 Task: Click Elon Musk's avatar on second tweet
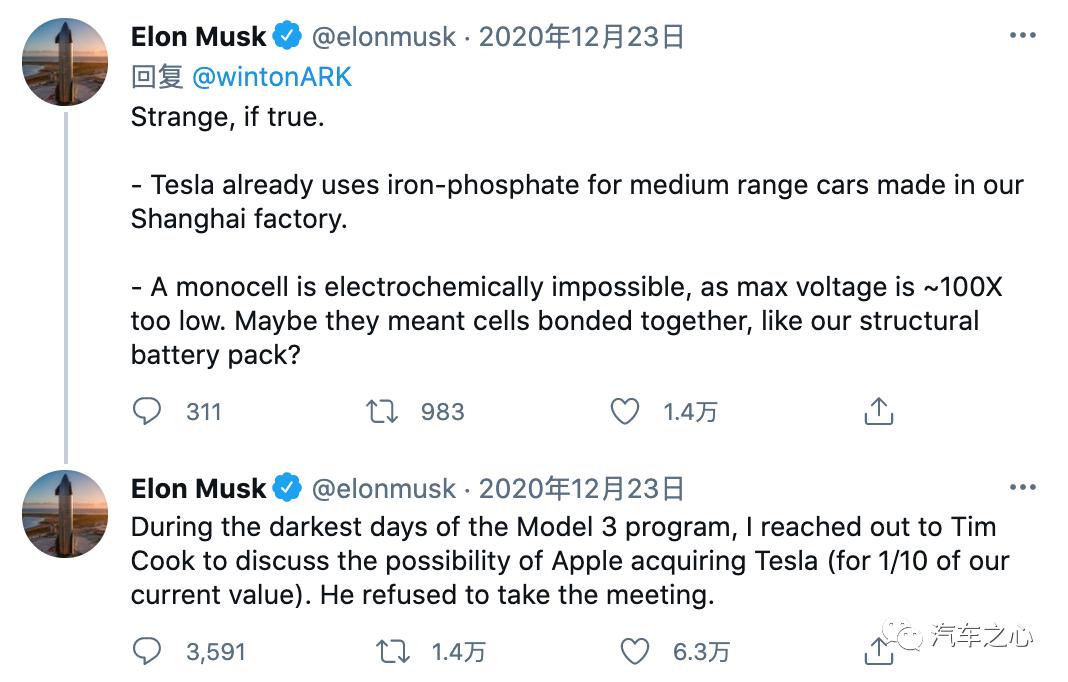tap(64, 512)
